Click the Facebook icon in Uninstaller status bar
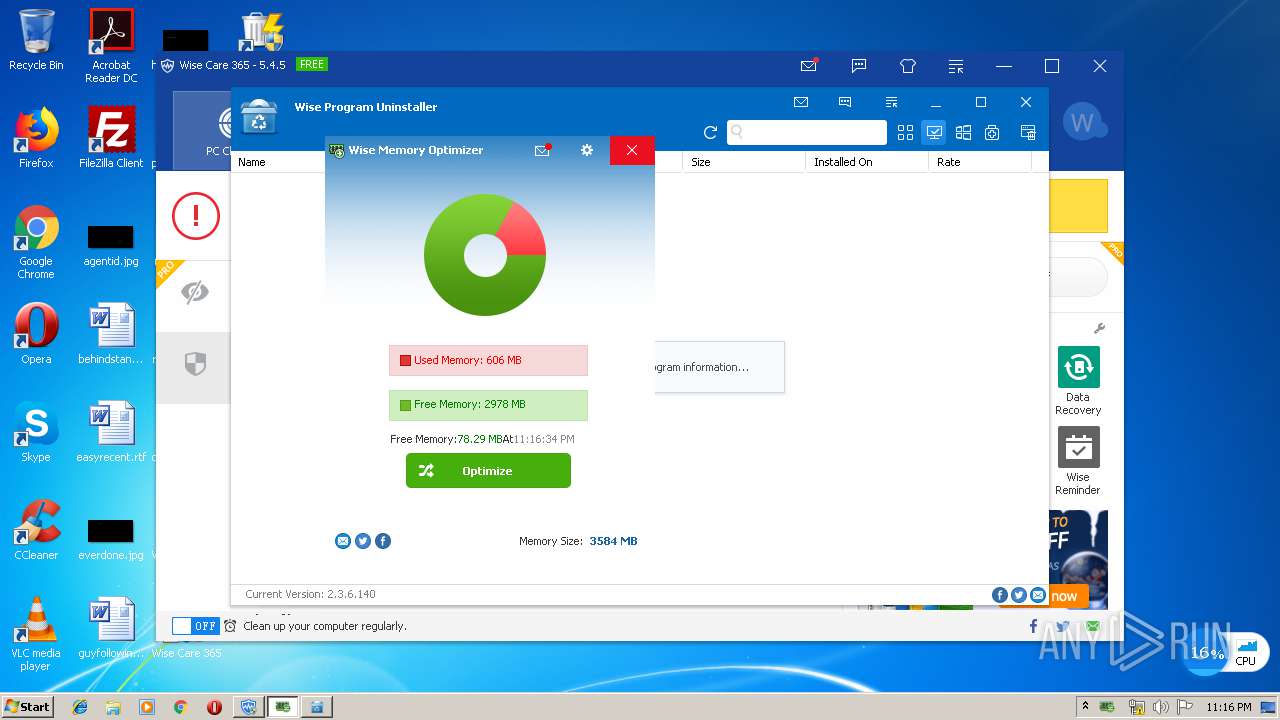 [x=999, y=595]
